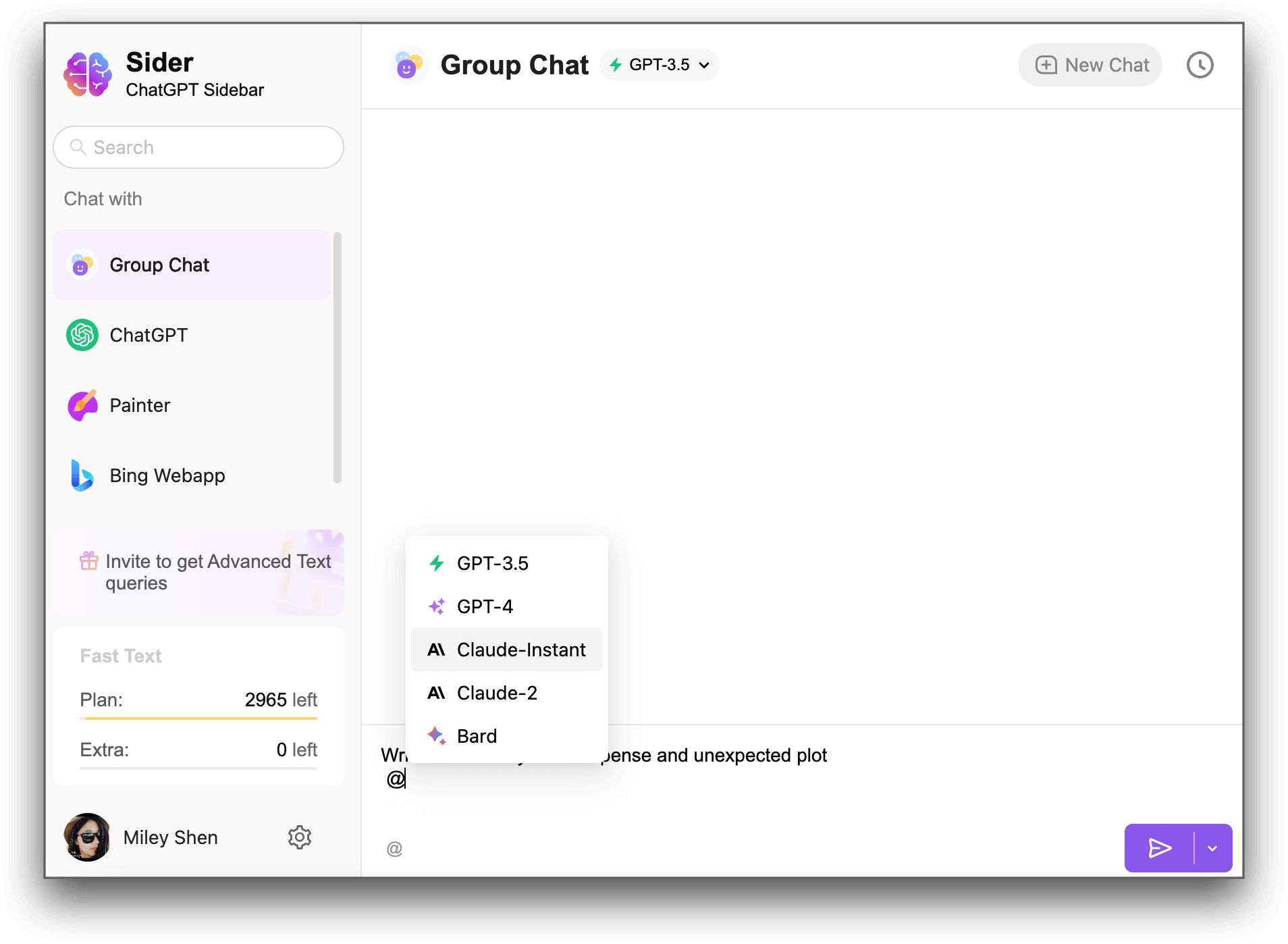Click the lightning icon in header model selector

click(x=616, y=65)
